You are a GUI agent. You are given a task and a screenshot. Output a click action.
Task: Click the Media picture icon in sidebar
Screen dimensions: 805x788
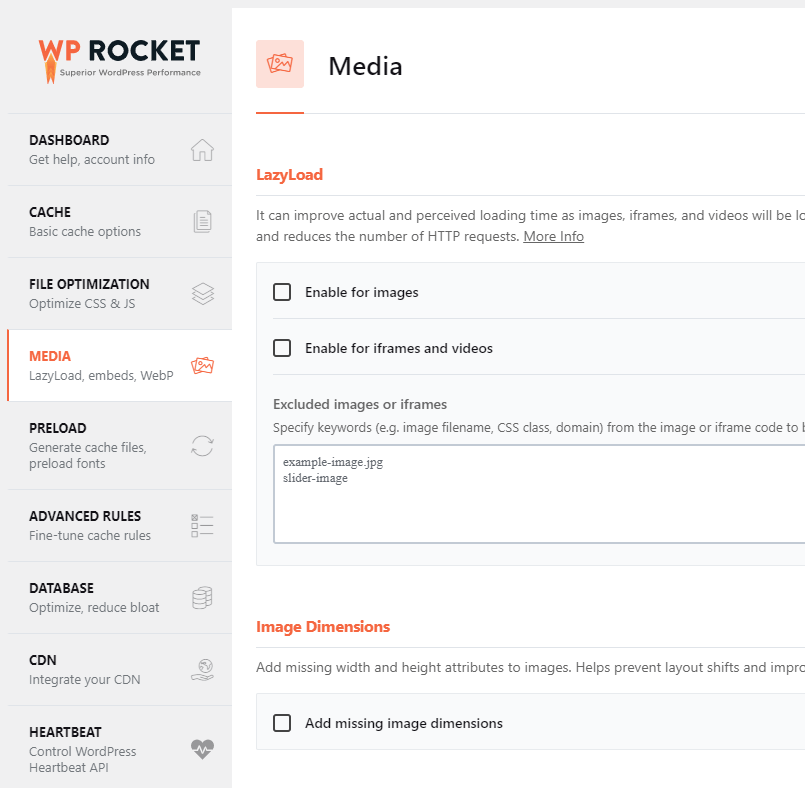(203, 365)
